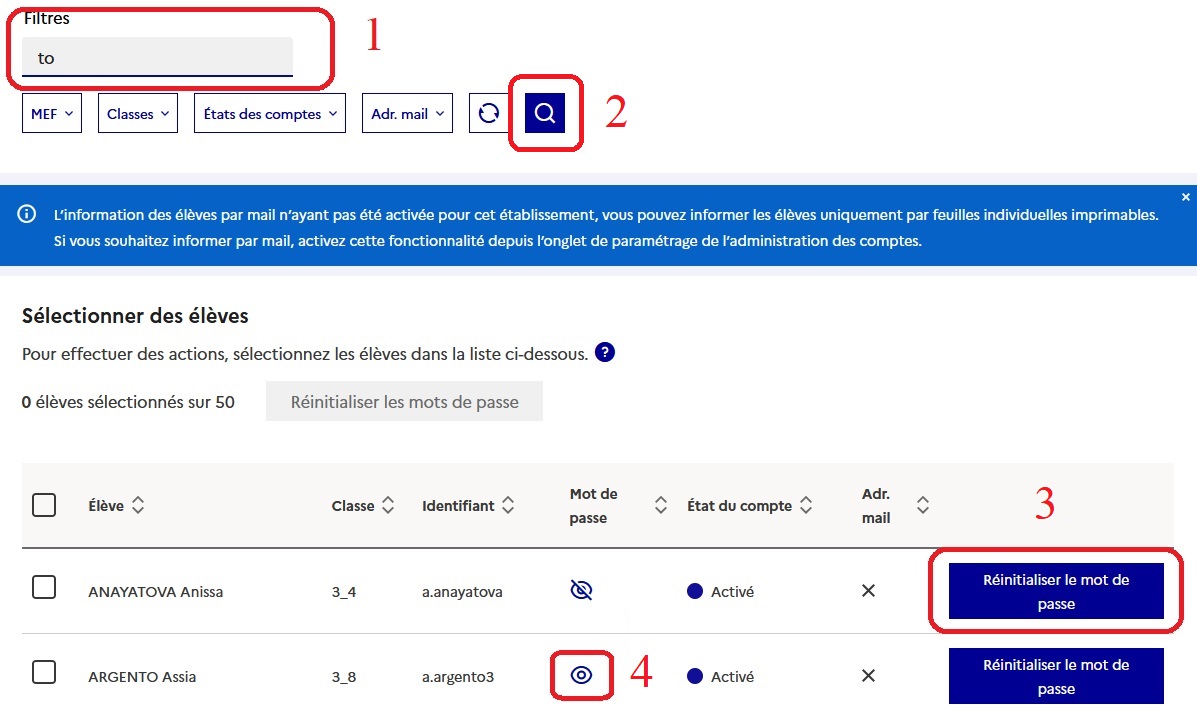The image size is (1197, 717).
Task: Expand the Classes filter dropdown
Action: [138, 113]
